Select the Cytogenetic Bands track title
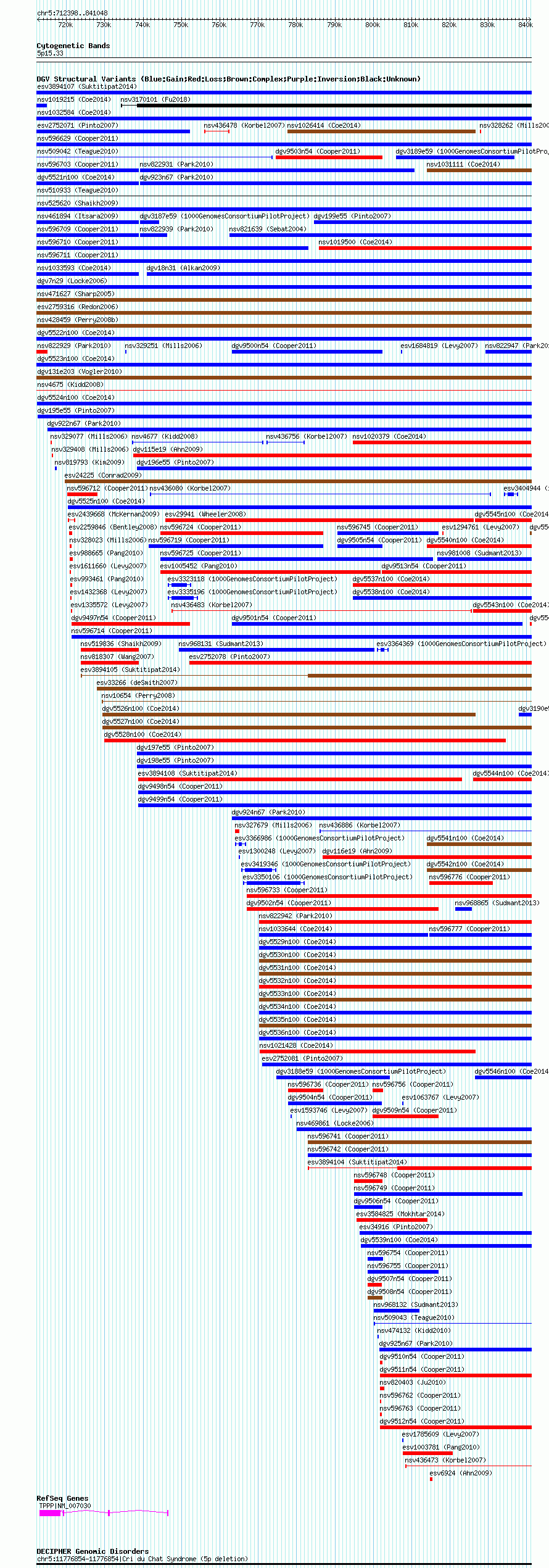549x1568 pixels. click(73, 46)
